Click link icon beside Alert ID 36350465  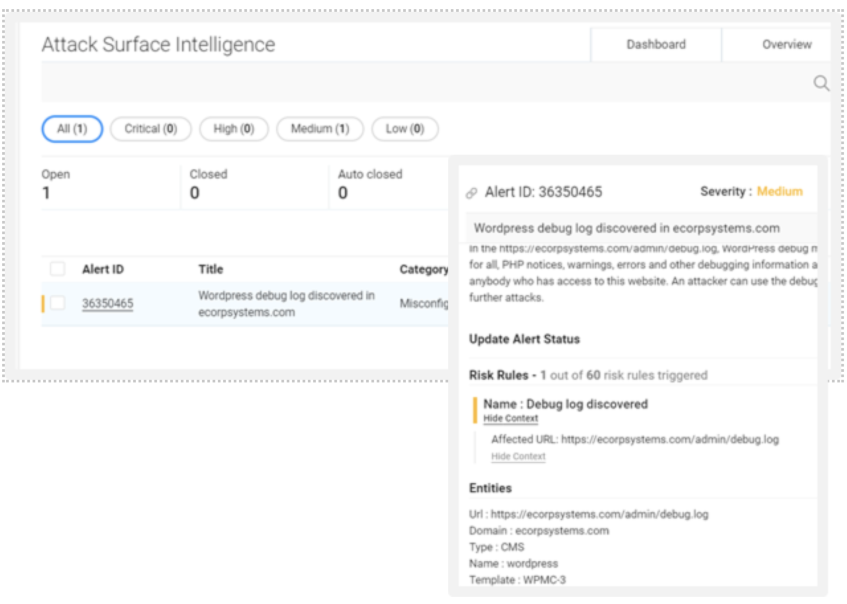472,193
